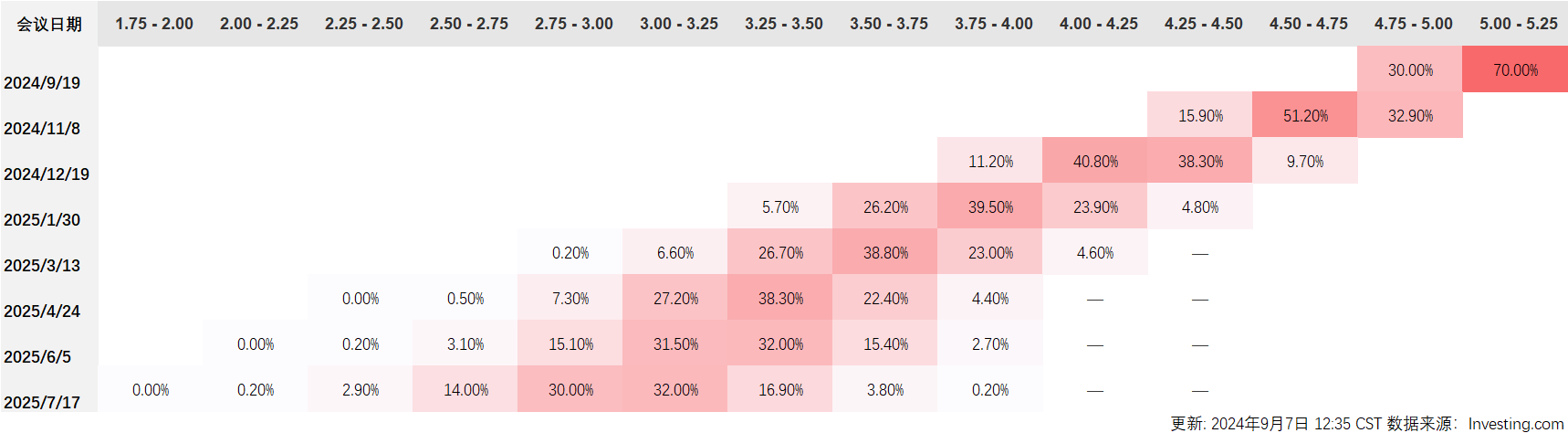1568x433 pixels.
Task: Select the 51.20% cell in the 2024/11/8 row
Action: click(x=1305, y=116)
